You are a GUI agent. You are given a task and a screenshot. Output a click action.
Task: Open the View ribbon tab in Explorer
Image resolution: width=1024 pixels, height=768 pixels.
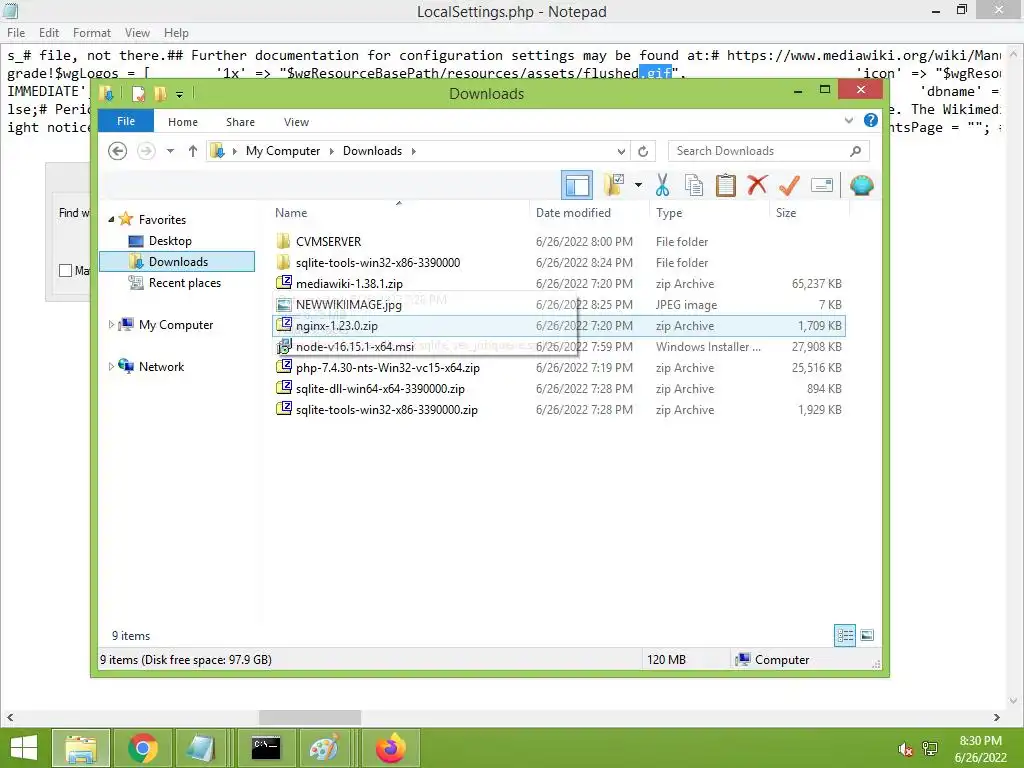point(296,122)
